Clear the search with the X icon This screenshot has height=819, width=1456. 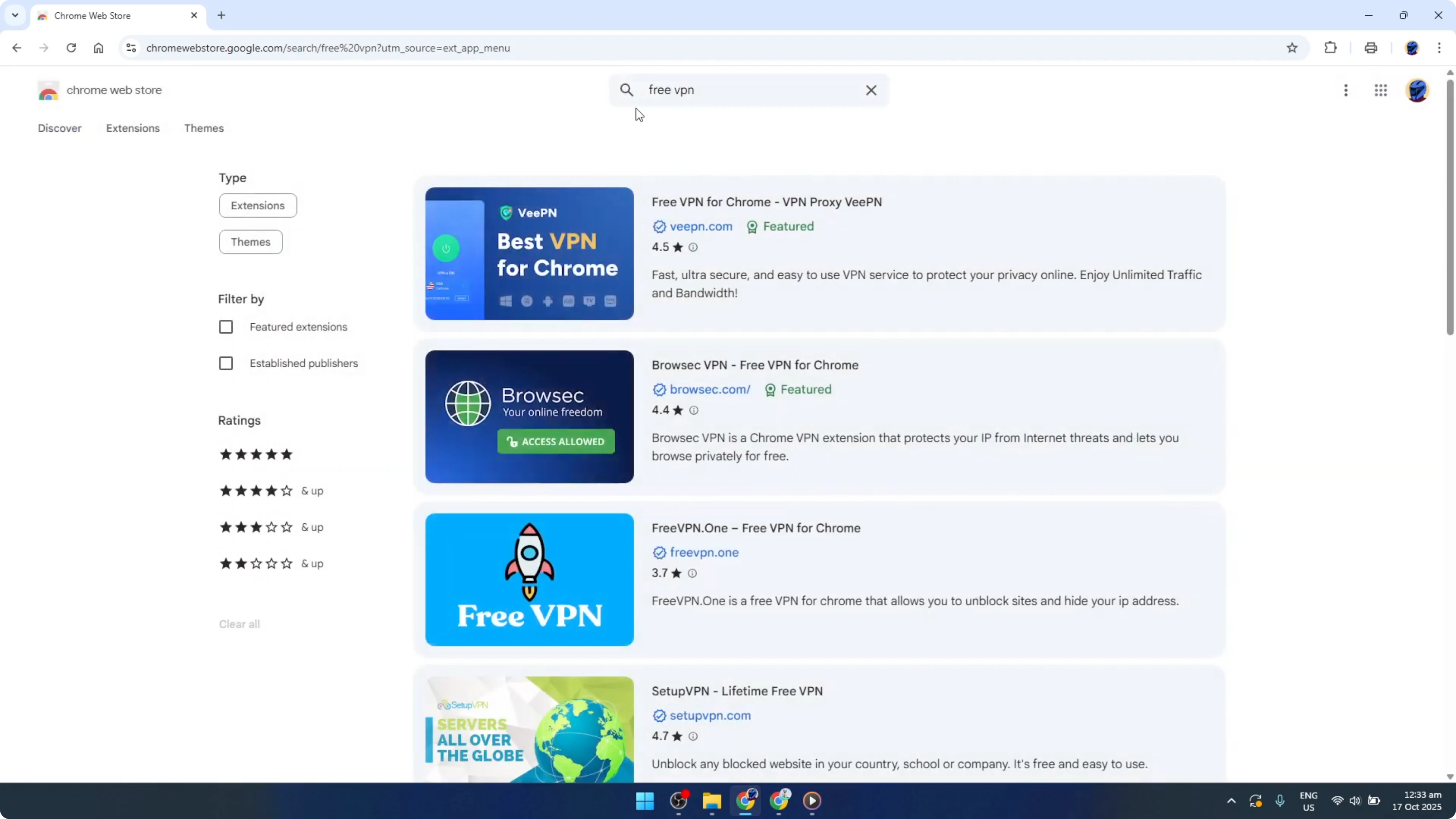[871, 90]
